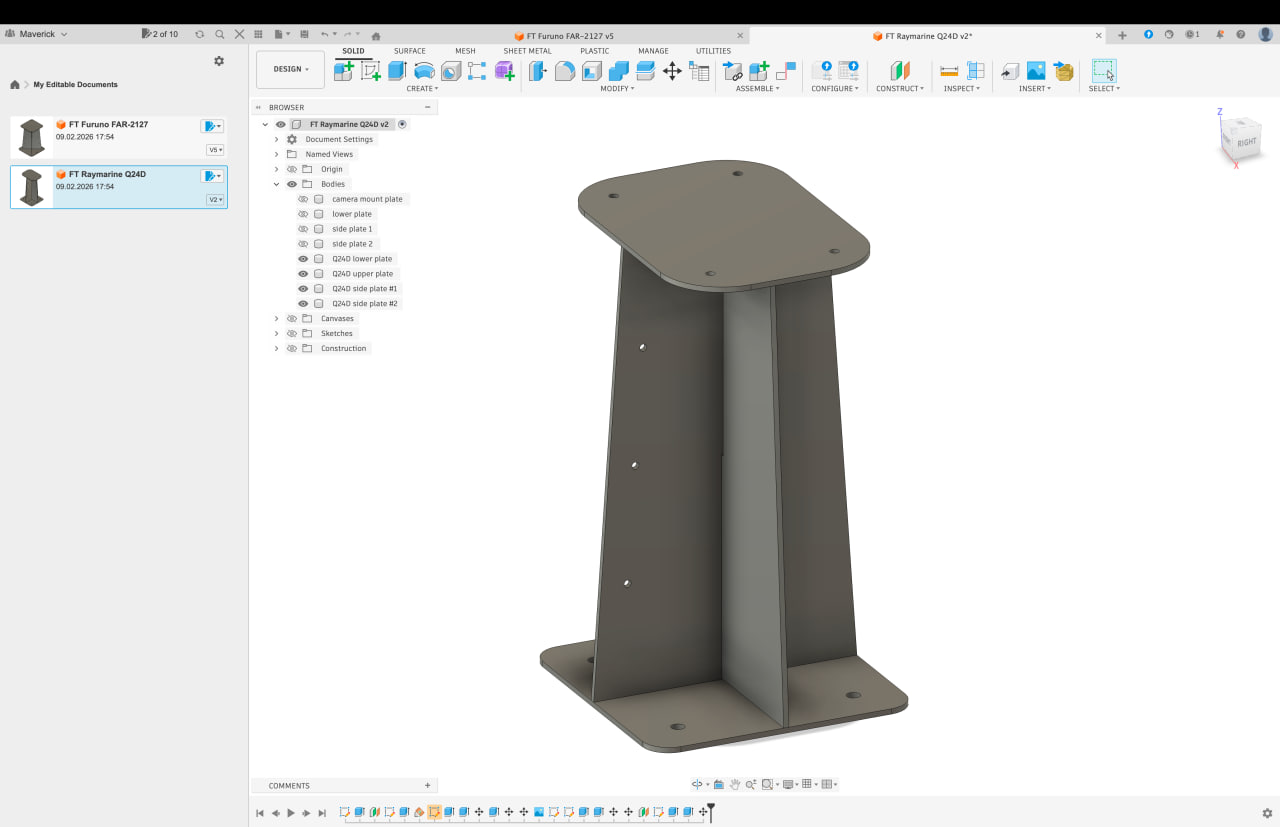This screenshot has height=827, width=1280.
Task: Switch to the SHEET METAL tab
Action: click(x=527, y=51)
